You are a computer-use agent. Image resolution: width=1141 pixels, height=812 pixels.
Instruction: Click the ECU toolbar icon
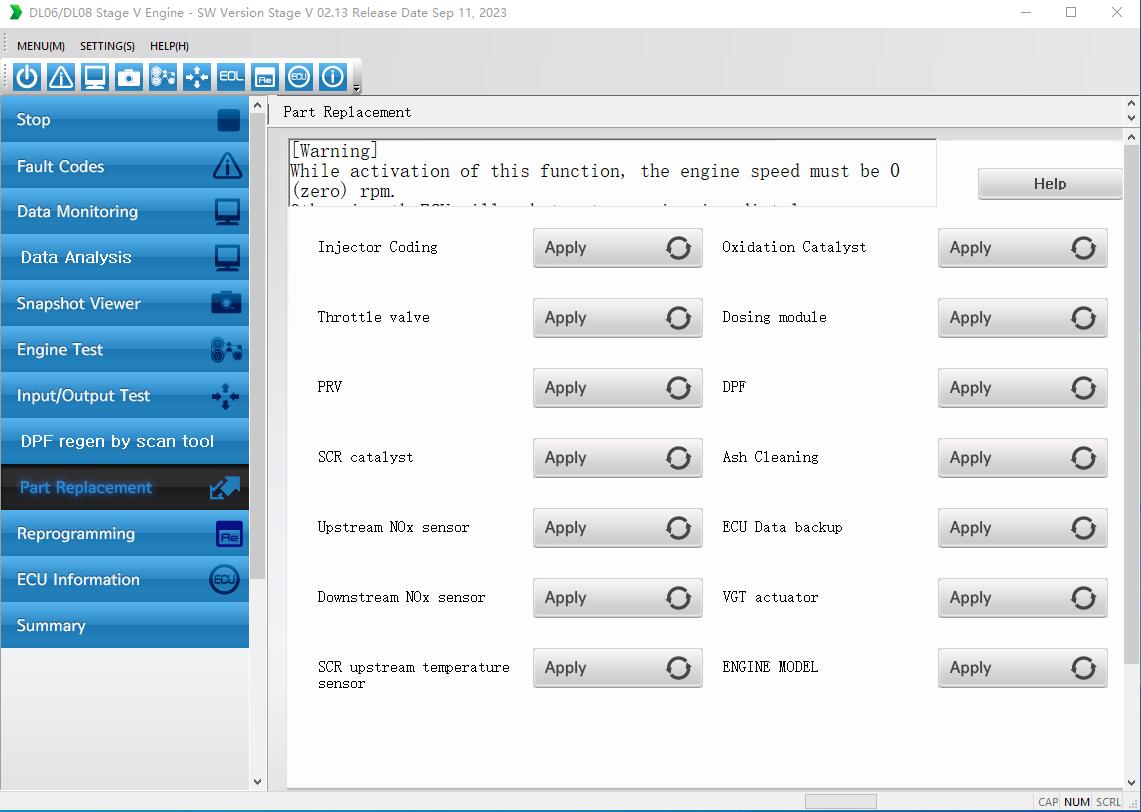tap(298, 76)
